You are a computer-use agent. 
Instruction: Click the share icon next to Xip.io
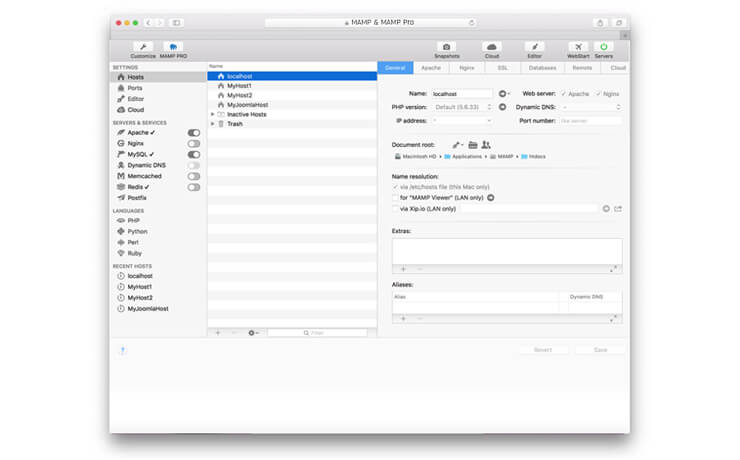pos(618,209)
